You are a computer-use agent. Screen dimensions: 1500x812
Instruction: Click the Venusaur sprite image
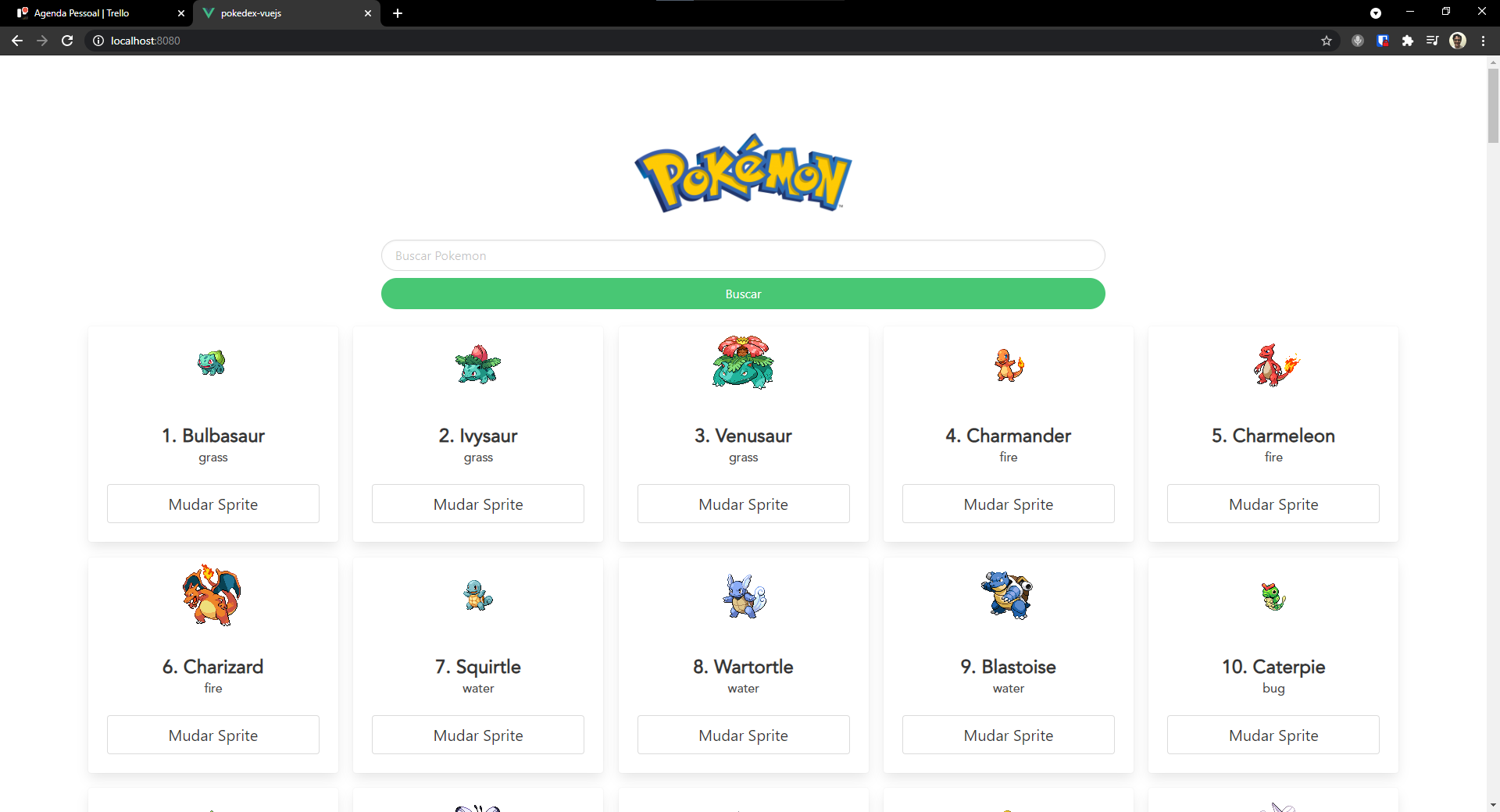(743, 362)
